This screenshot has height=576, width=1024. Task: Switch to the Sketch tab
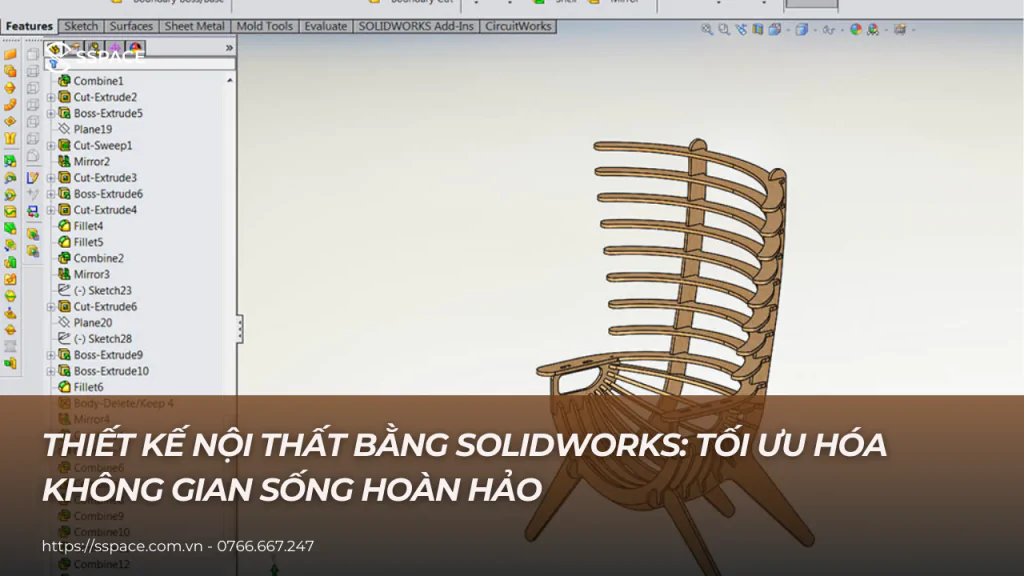pos(81,26)
